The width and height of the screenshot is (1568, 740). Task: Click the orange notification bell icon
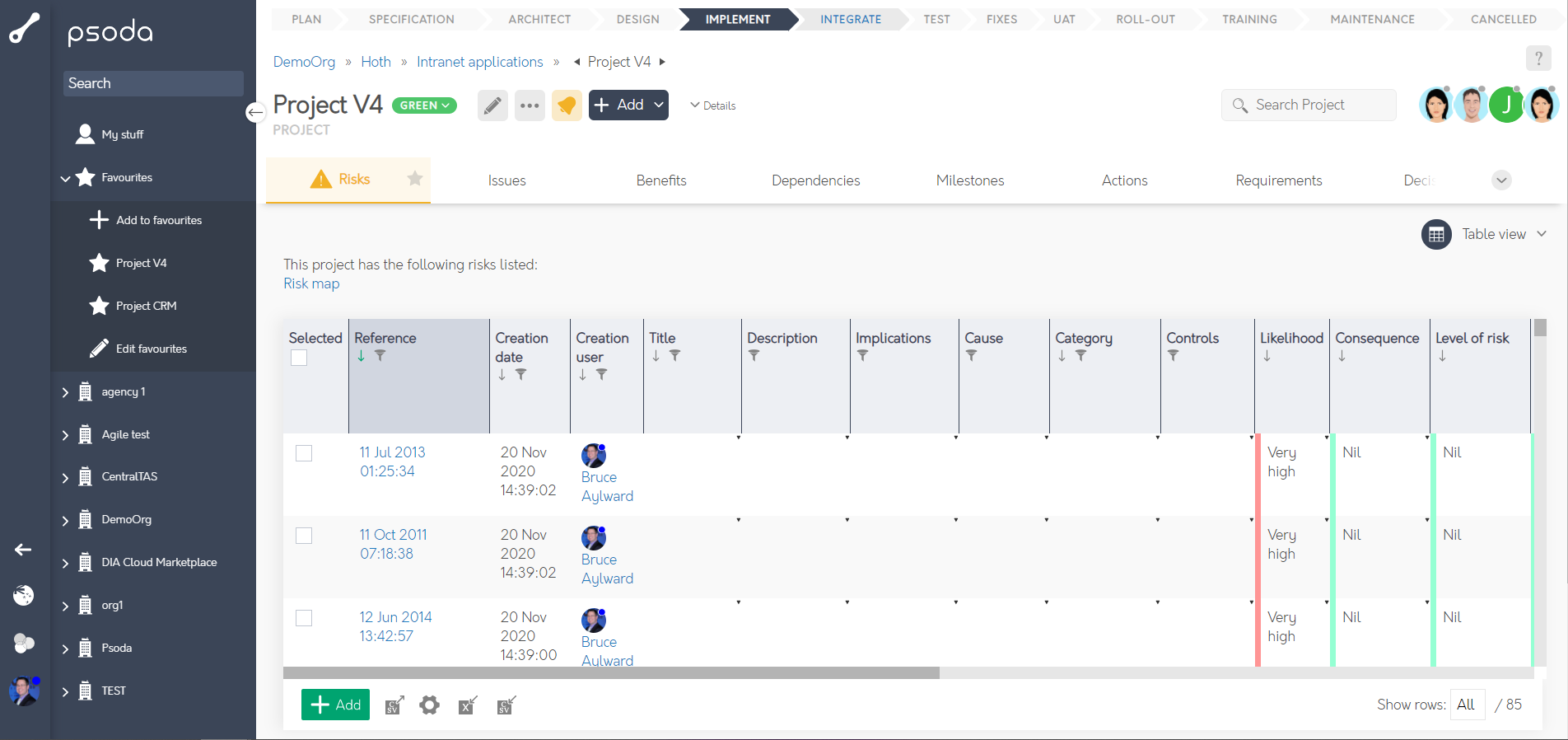(567, 105)
